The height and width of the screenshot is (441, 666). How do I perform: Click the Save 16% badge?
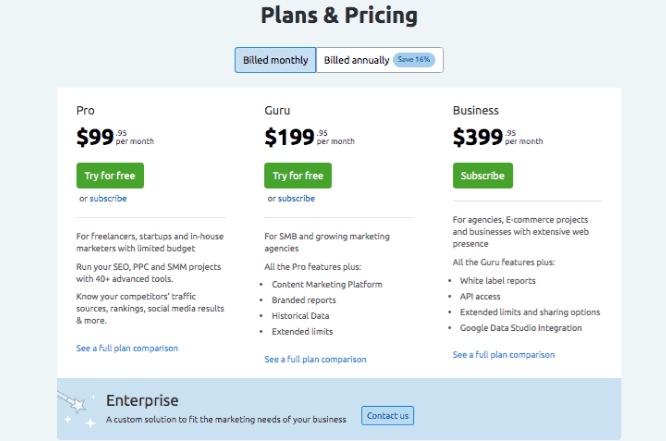tap(414, 59)
